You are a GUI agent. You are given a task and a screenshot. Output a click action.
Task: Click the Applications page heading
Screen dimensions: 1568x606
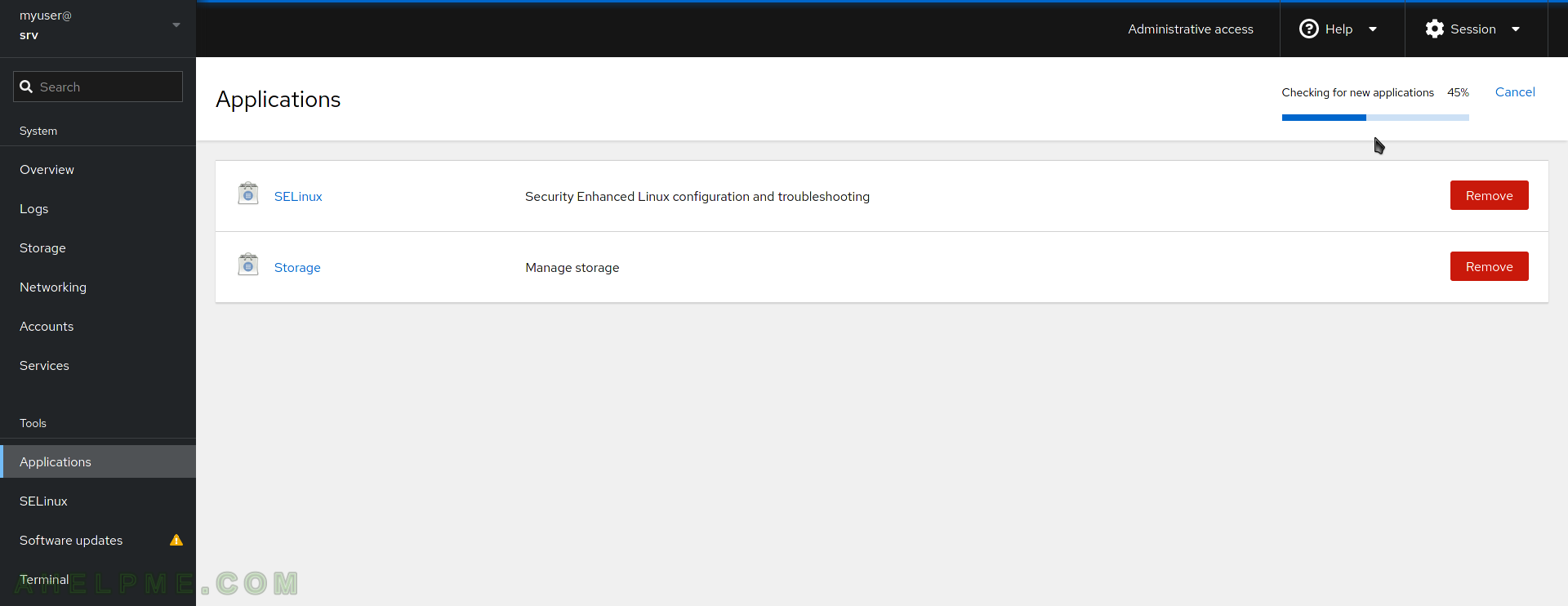[278, 99]
